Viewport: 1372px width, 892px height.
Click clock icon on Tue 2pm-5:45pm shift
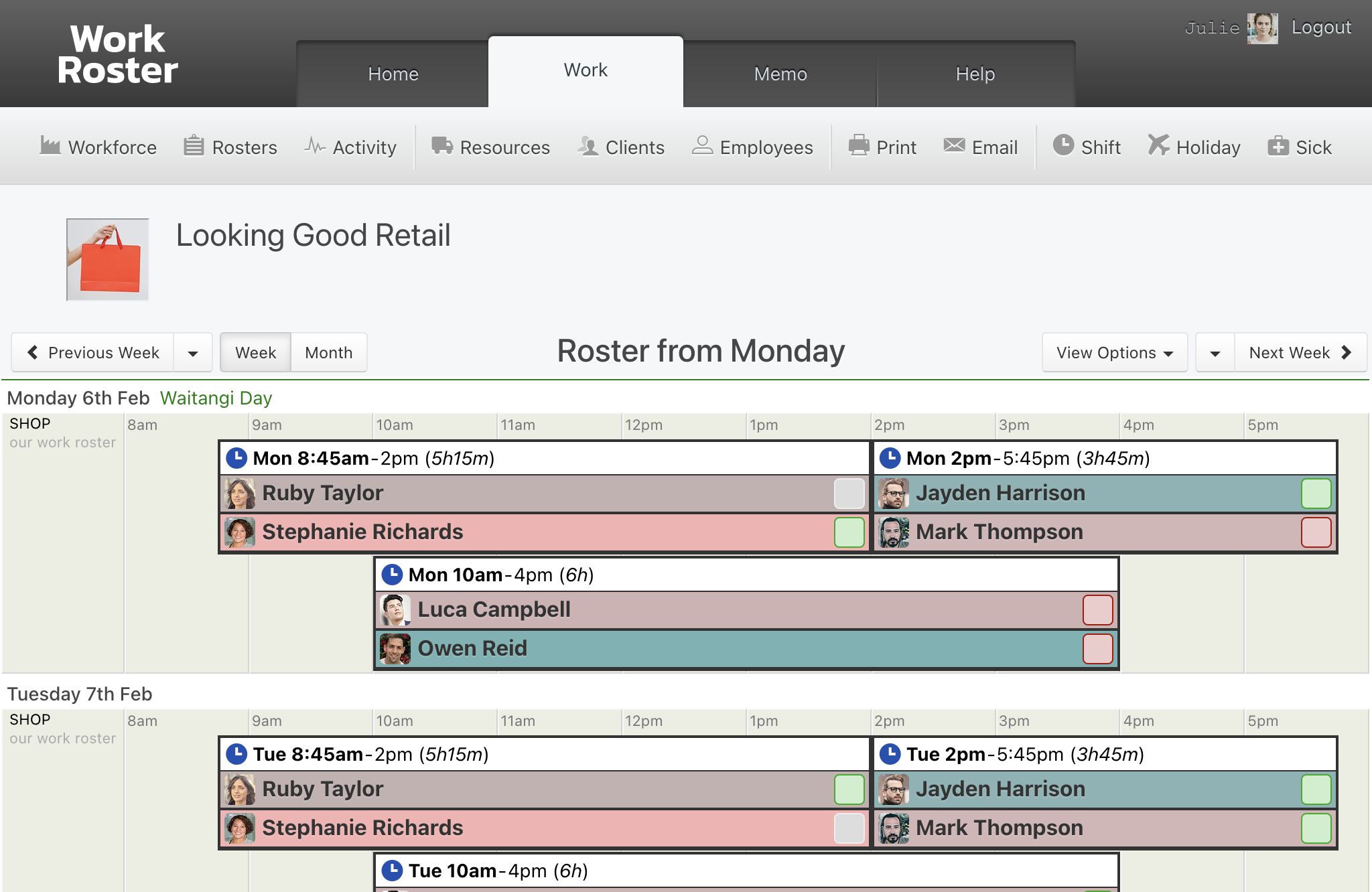(x=890, y=754)
